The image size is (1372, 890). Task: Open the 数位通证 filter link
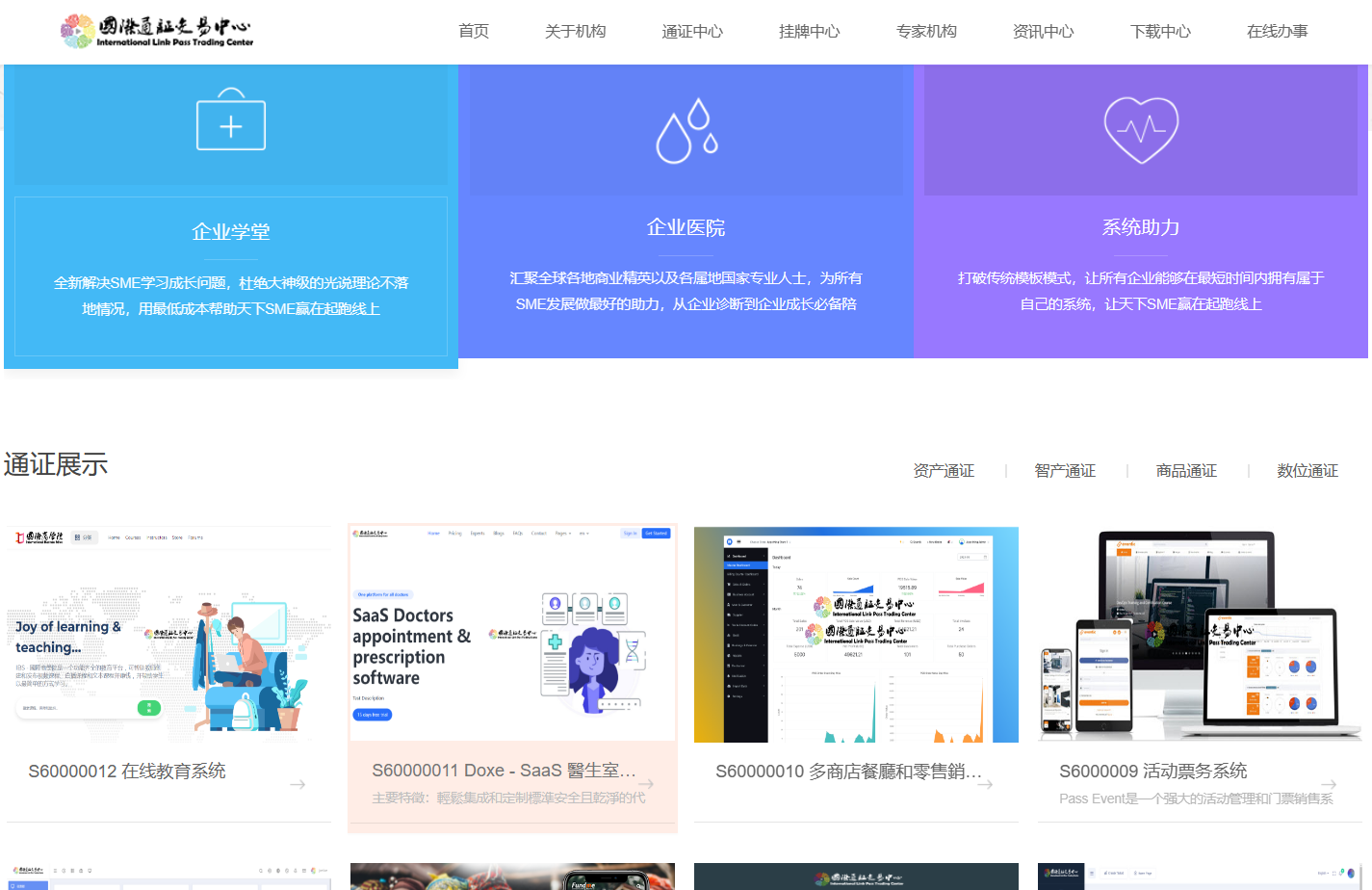pos(1307,471)
